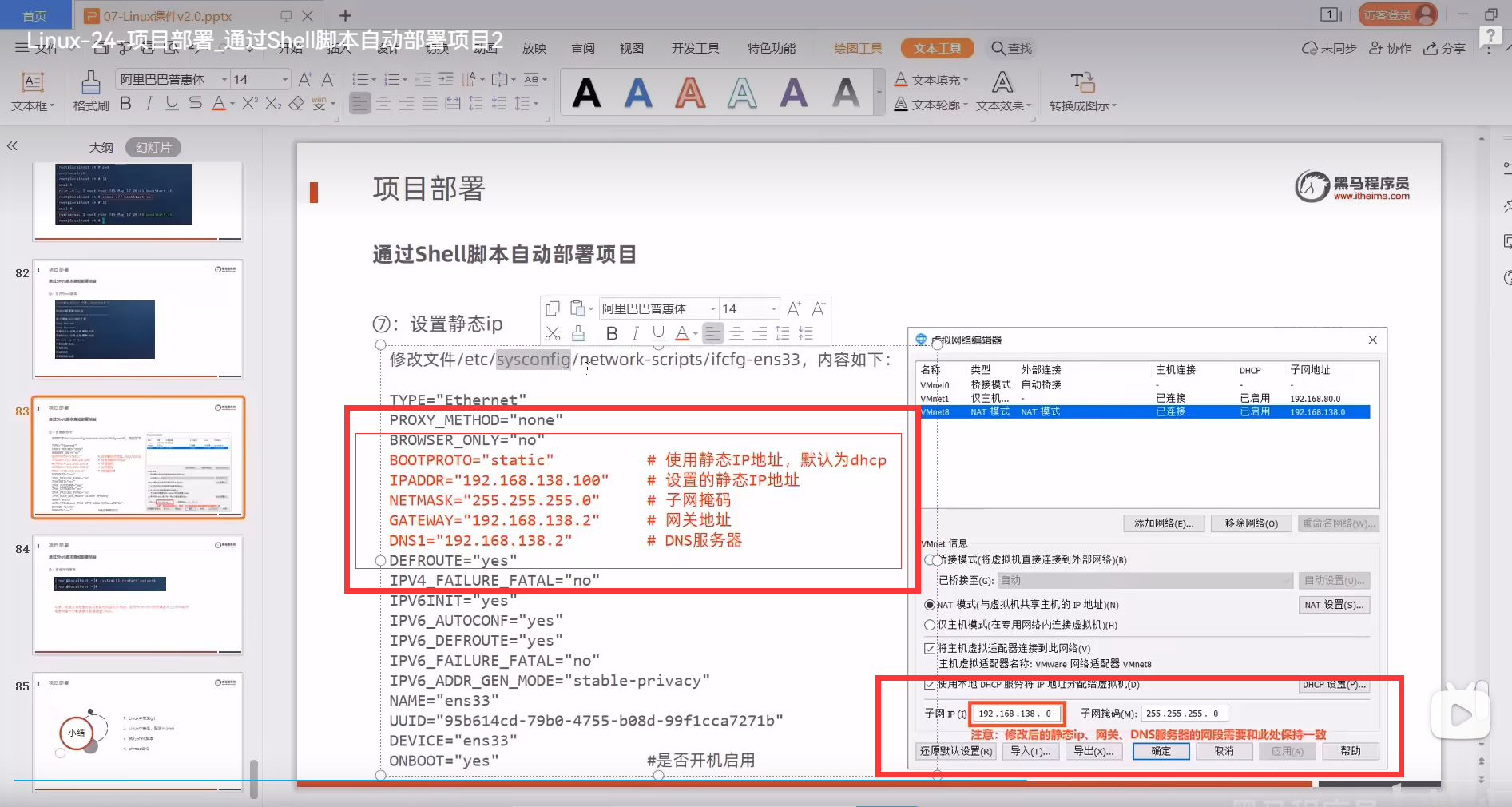Screen dimensions: 1512x807
Task: Switch to the Drawing Tools (绘图工具) tab
Action: (x=858, y=48)
